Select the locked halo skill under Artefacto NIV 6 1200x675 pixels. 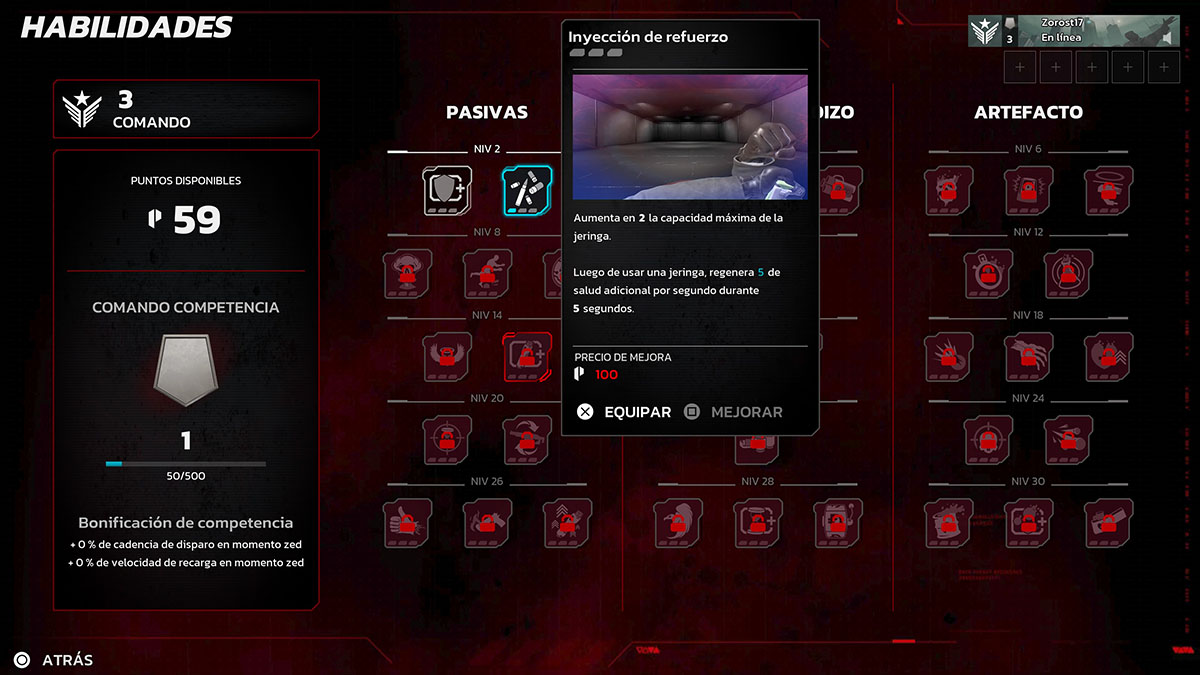(x=1109, y=190)
